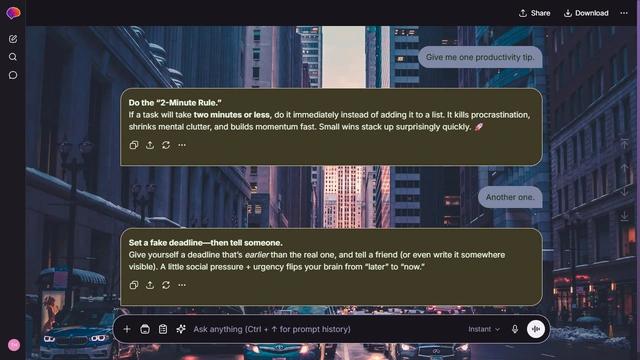Click the 'Give me one productivity tip.' message
This screenshot has height=360, width=640.
[x=480, y=57]
